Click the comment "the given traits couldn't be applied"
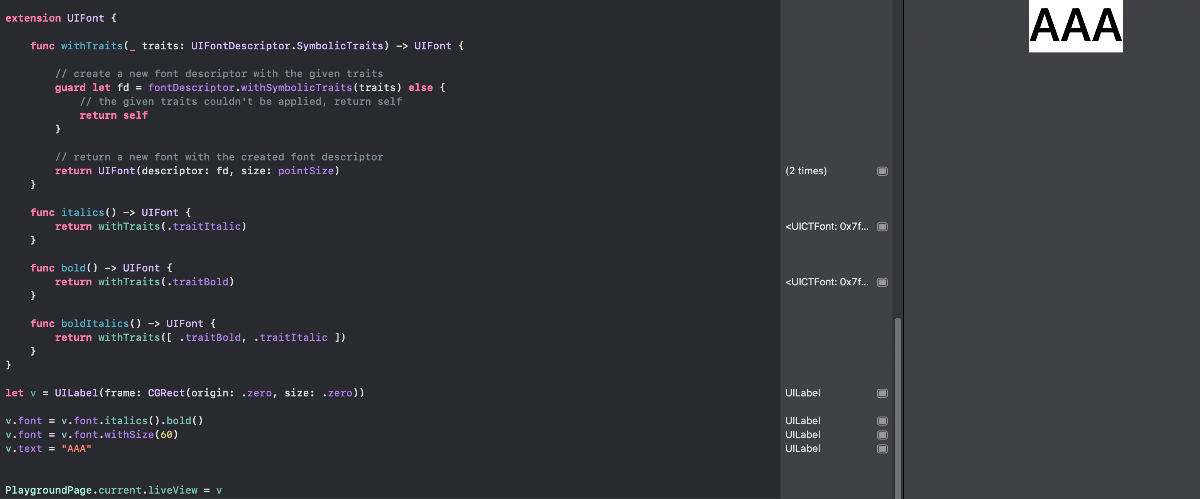Screen dimensions: 1200x499 click(x=241, y=102)
